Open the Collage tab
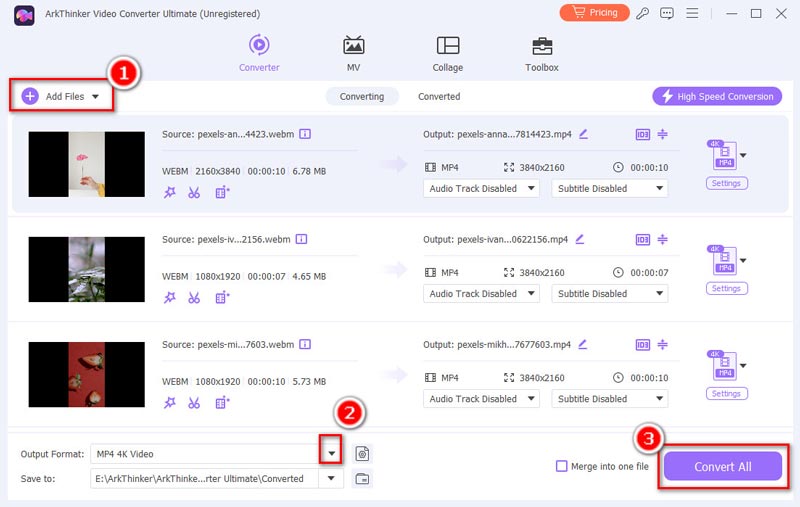Viewport: 800px width, 507px height. click(447, 53)
